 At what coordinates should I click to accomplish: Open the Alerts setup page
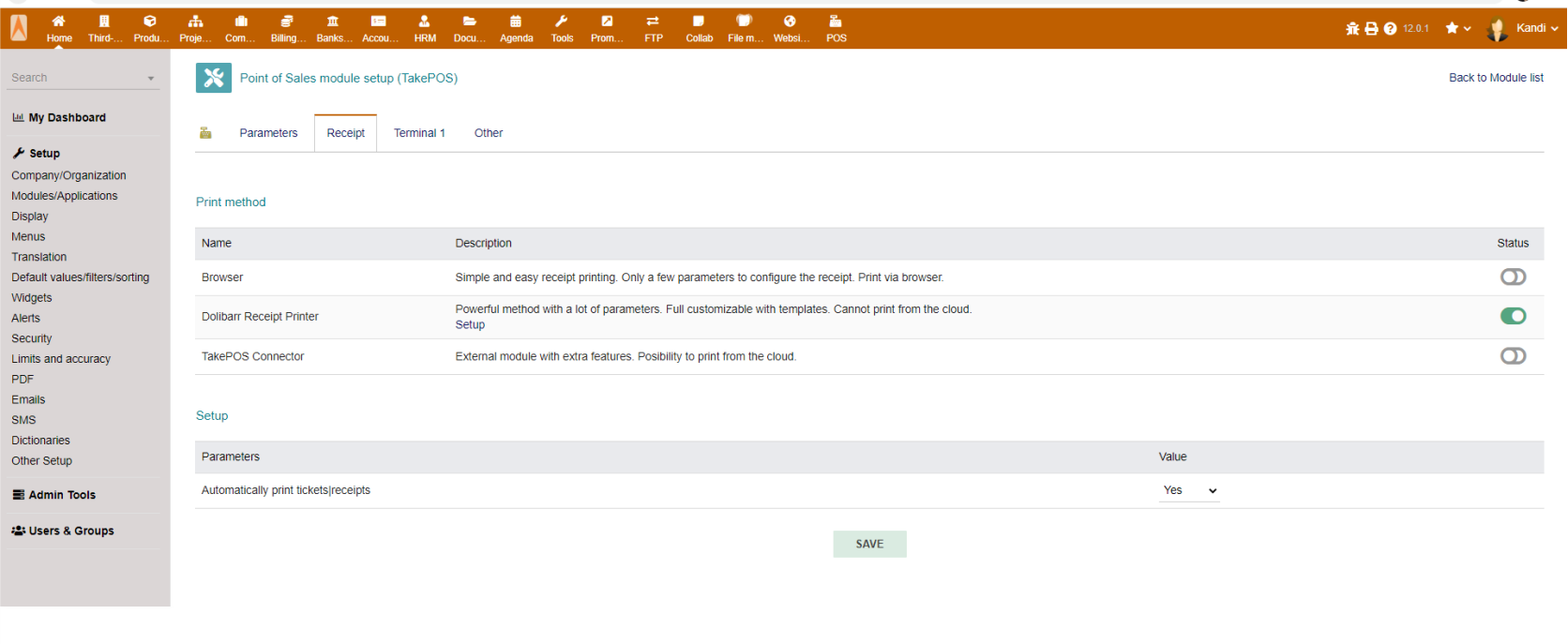coord(26,319)
